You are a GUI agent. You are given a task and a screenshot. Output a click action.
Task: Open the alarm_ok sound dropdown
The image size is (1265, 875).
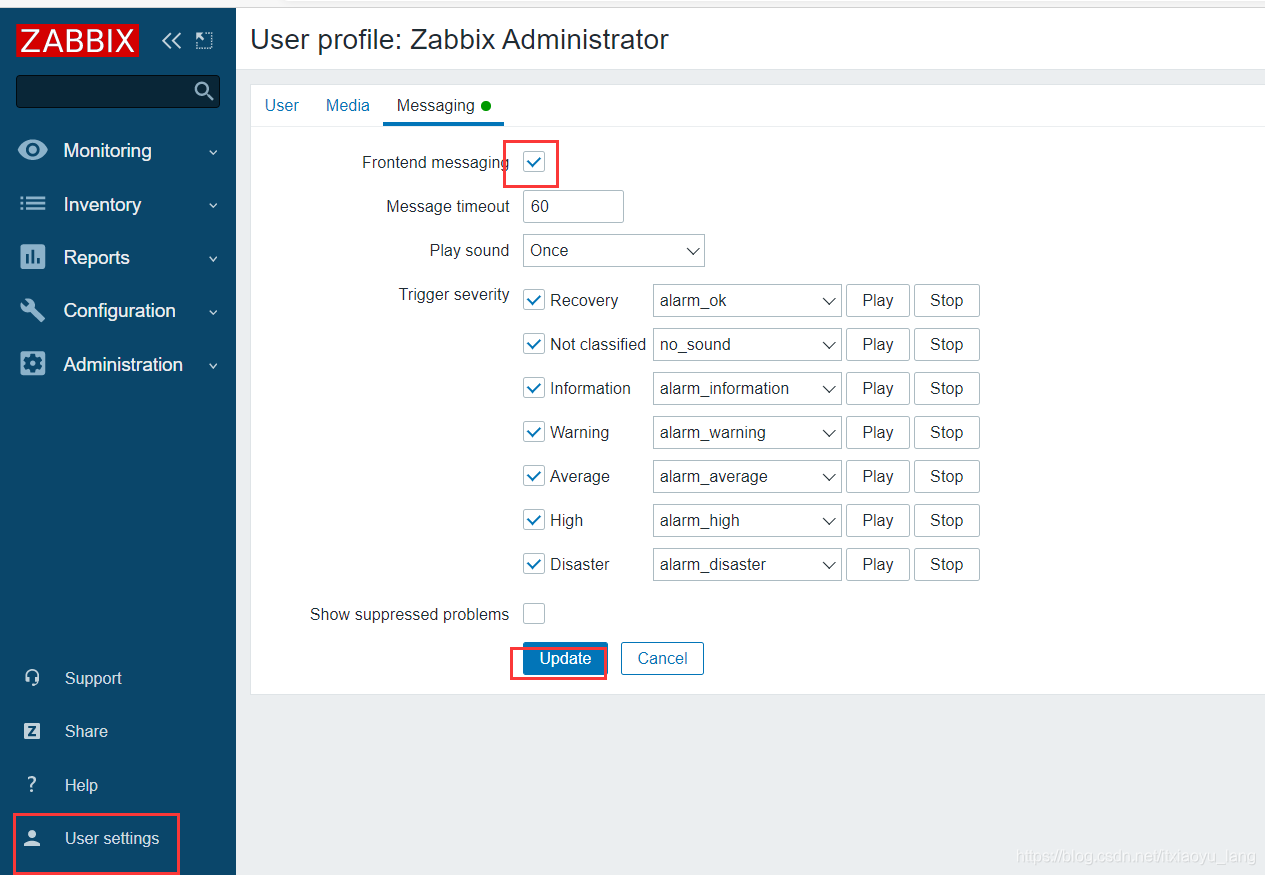pyautogui.click(x=747, y=300)
